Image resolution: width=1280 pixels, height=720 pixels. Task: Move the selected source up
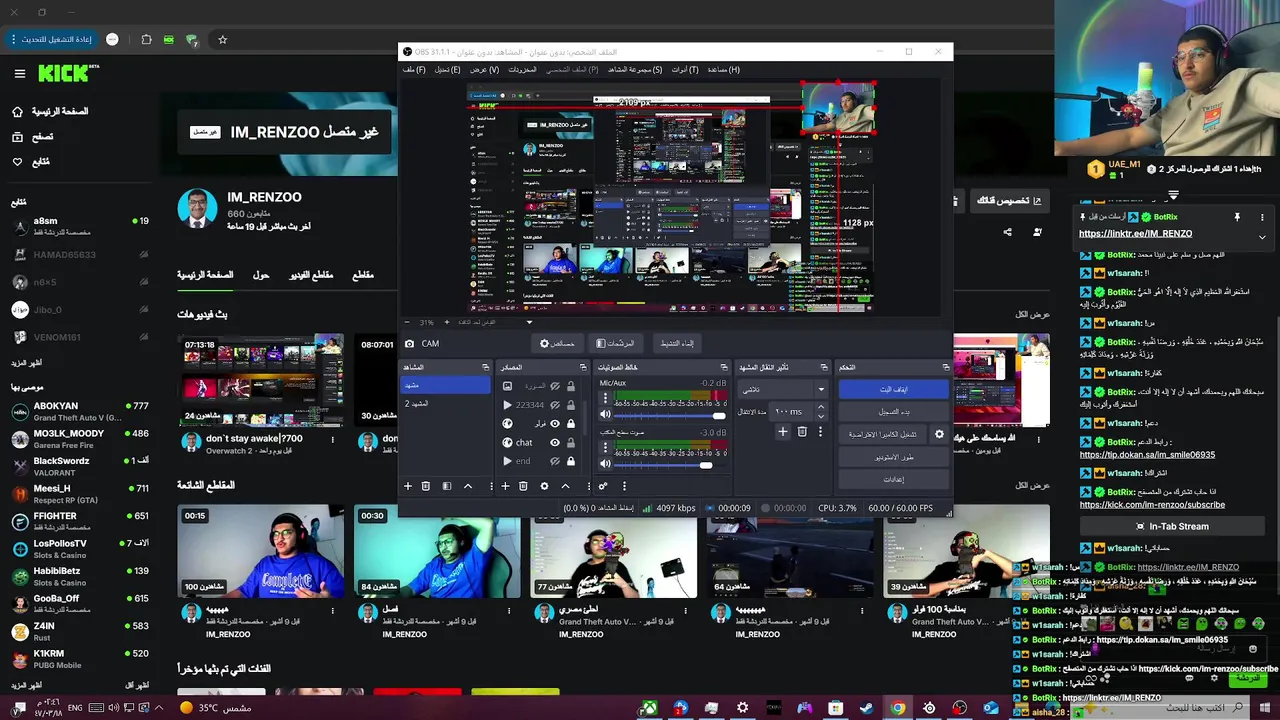565,486
